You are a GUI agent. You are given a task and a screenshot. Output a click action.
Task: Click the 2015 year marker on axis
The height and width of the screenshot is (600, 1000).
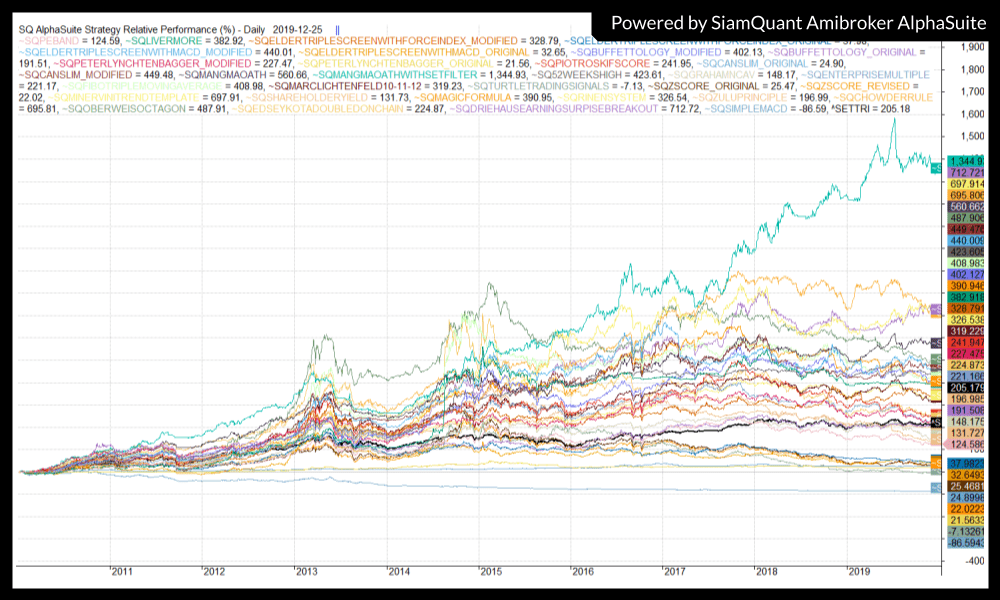click(x=490, y=572)
